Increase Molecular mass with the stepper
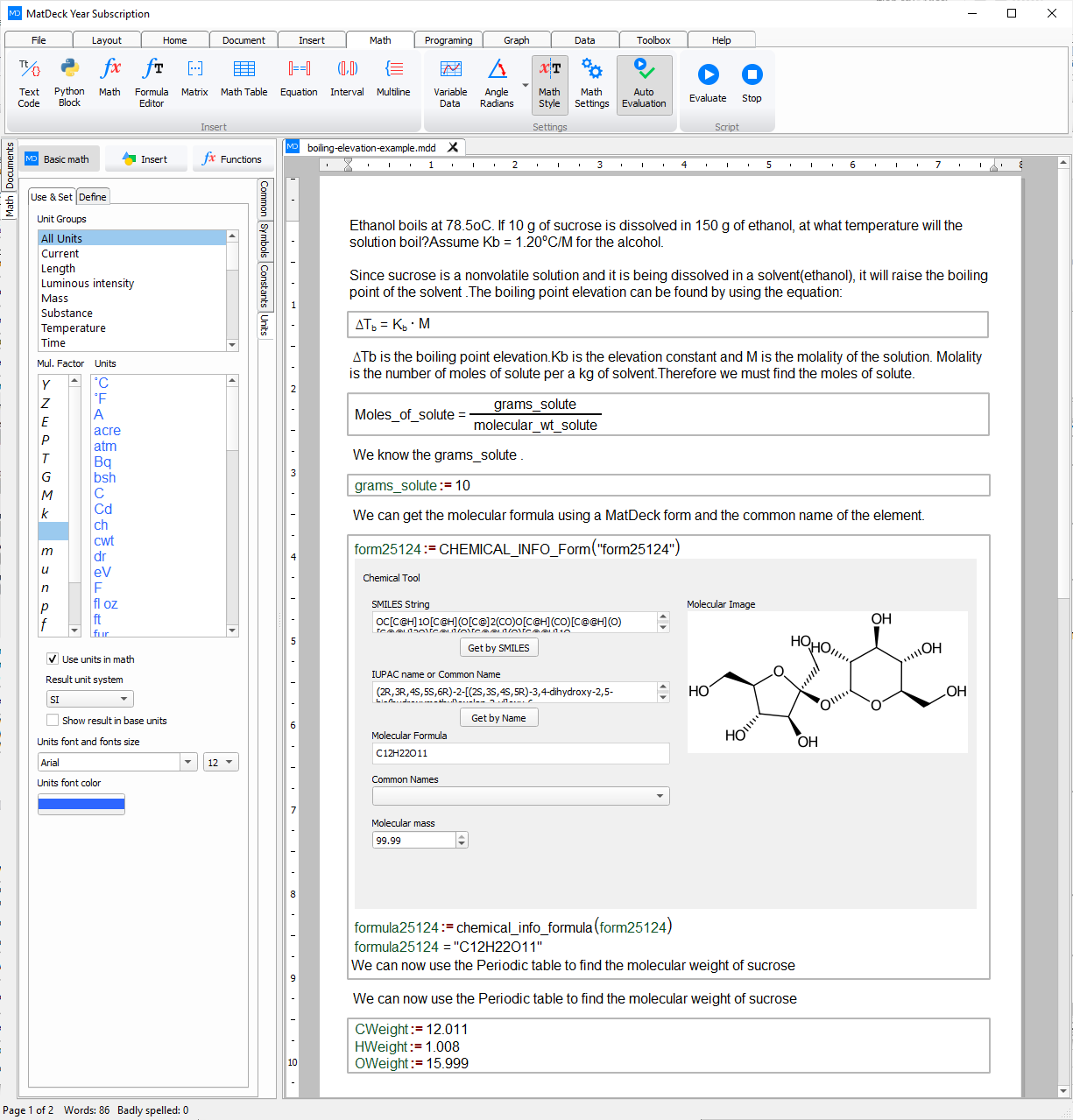This screenshot has width=1073, height=1120. pyautogui.click(x=462, y=836)
